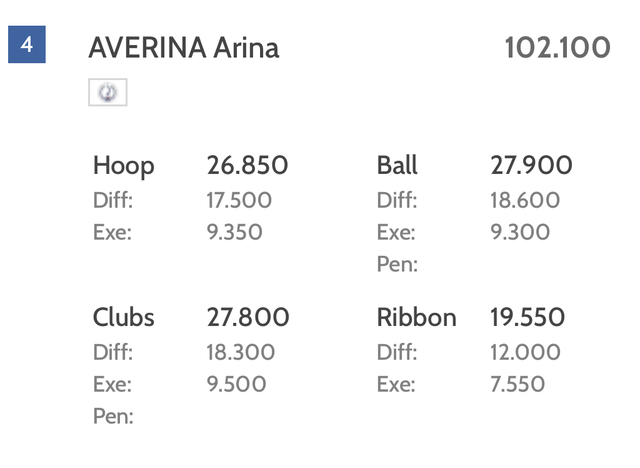Click the Hoop apparatus label
This screenshot has height=468, width=640.
click(124, 166)
